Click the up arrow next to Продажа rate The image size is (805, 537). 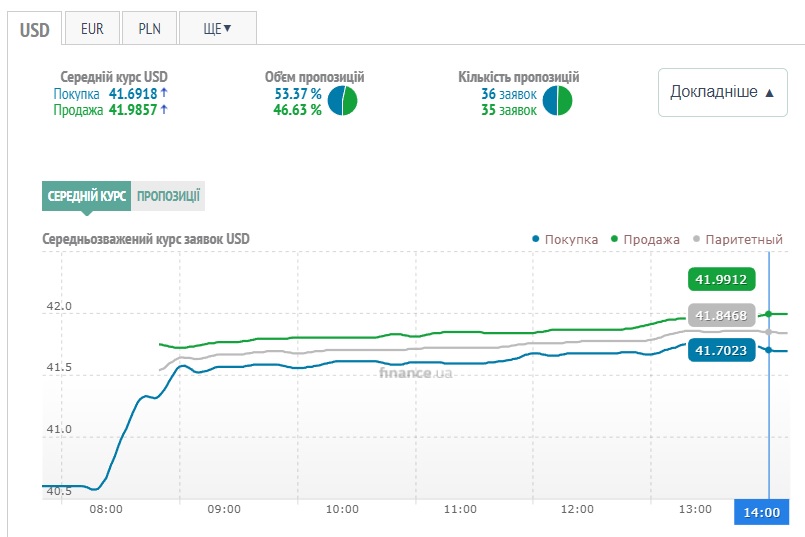click(x=164, y=110)
